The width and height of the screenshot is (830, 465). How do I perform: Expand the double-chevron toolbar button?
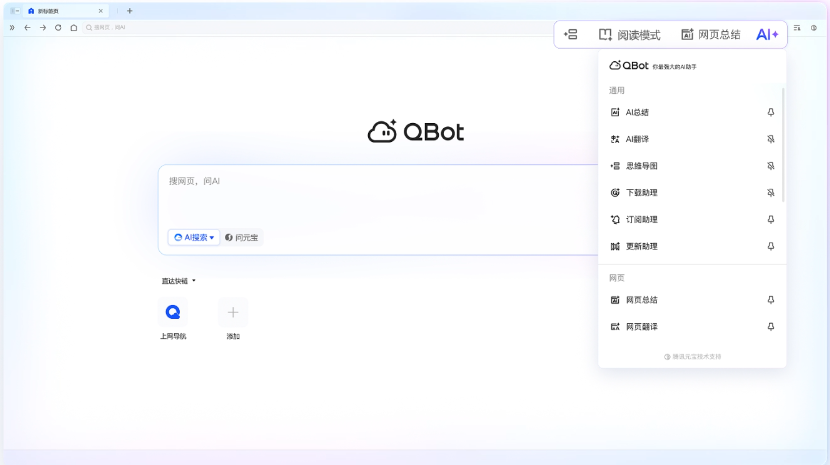(12, 28)
